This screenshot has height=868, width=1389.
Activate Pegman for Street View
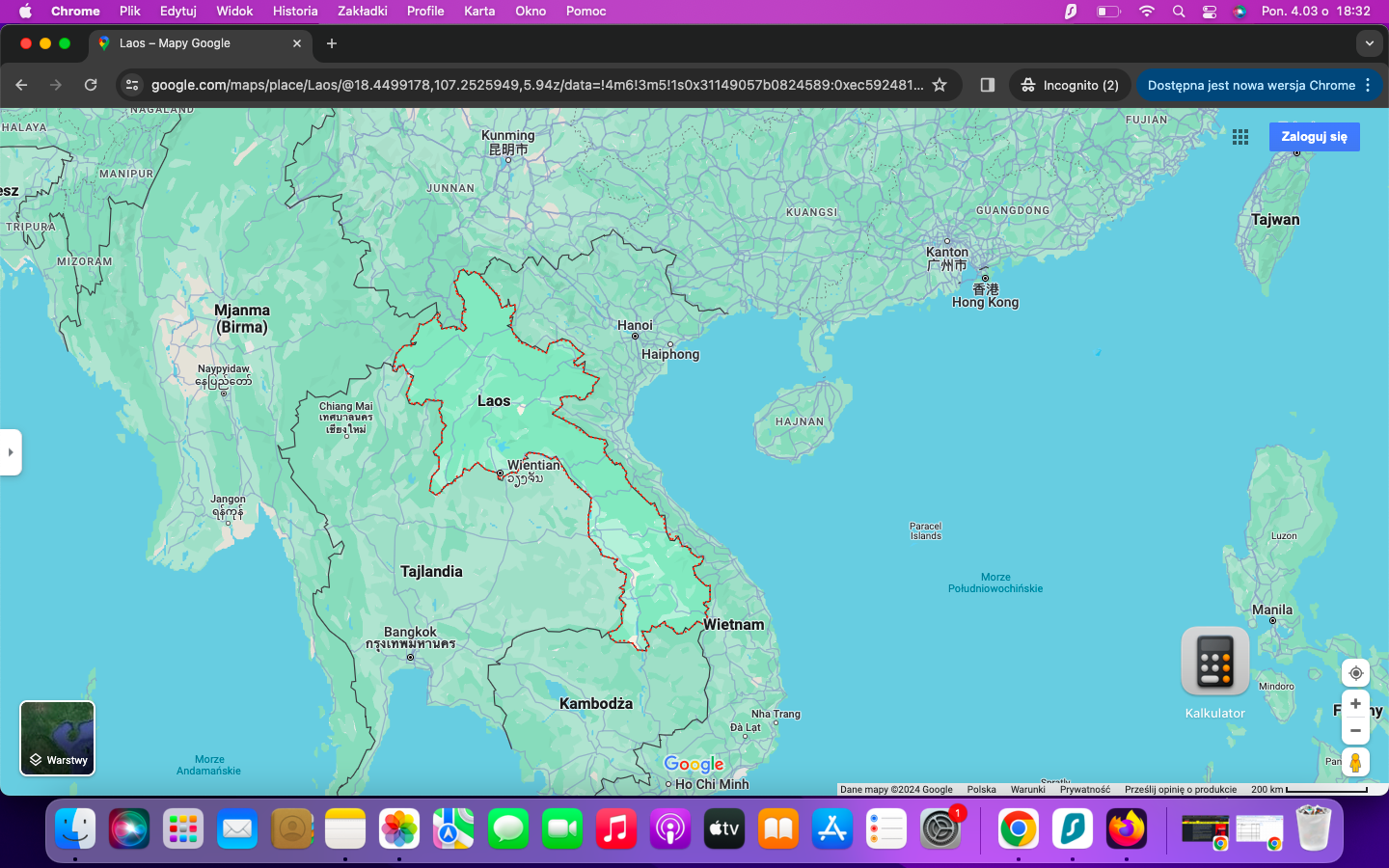tap(1355, 762)
